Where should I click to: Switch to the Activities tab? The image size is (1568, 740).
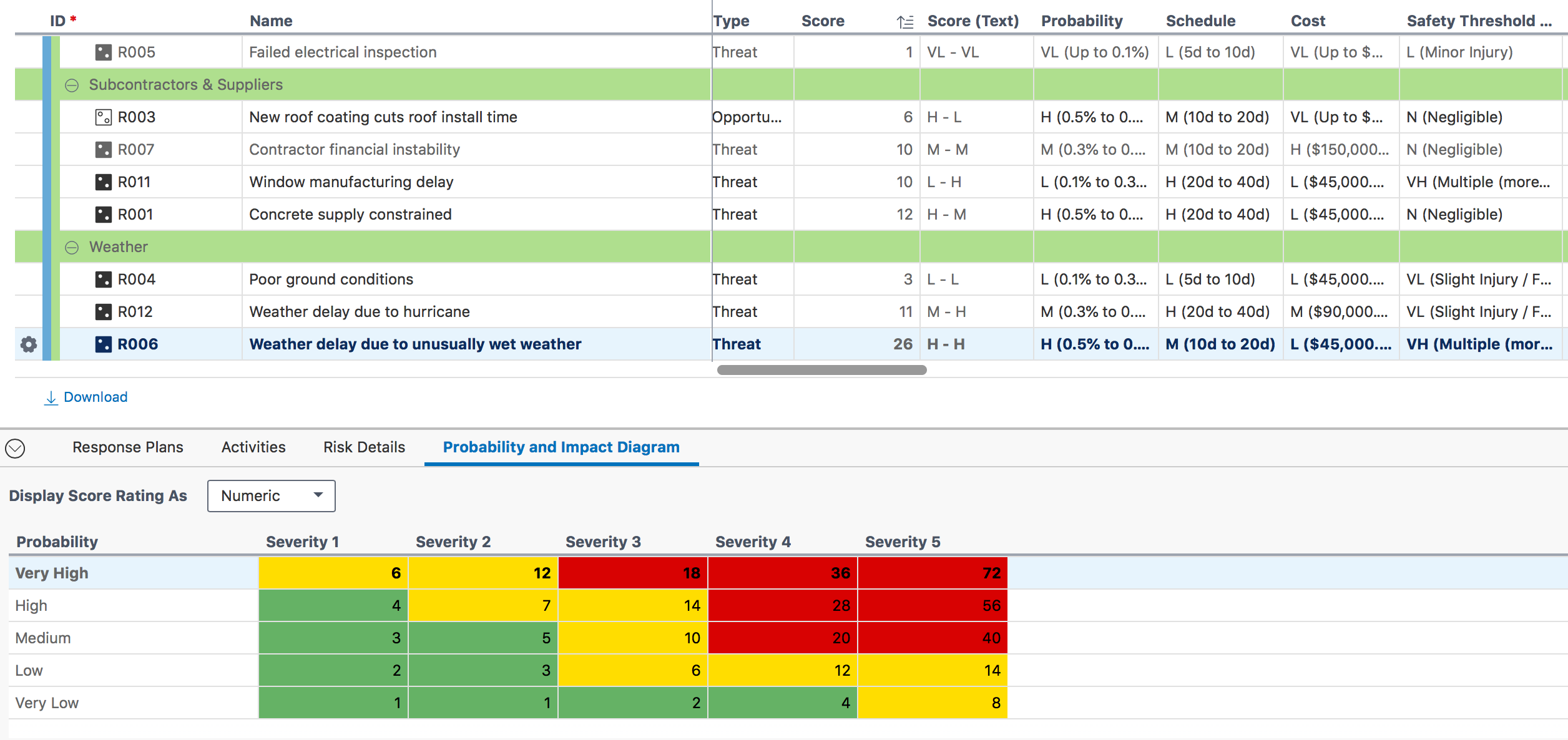tap(253, 447)
